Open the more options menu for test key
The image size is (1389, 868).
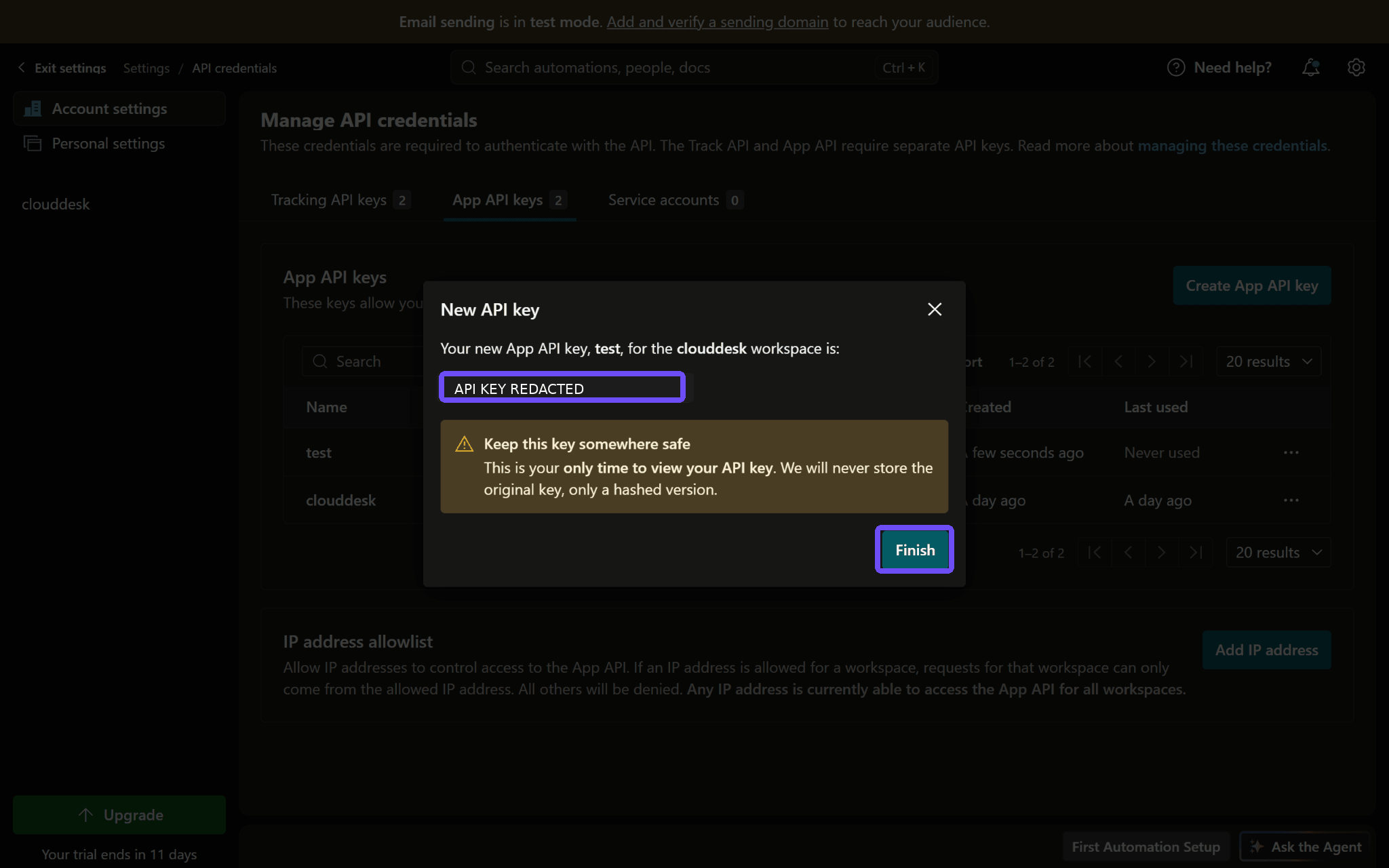tap(1291, 452)
